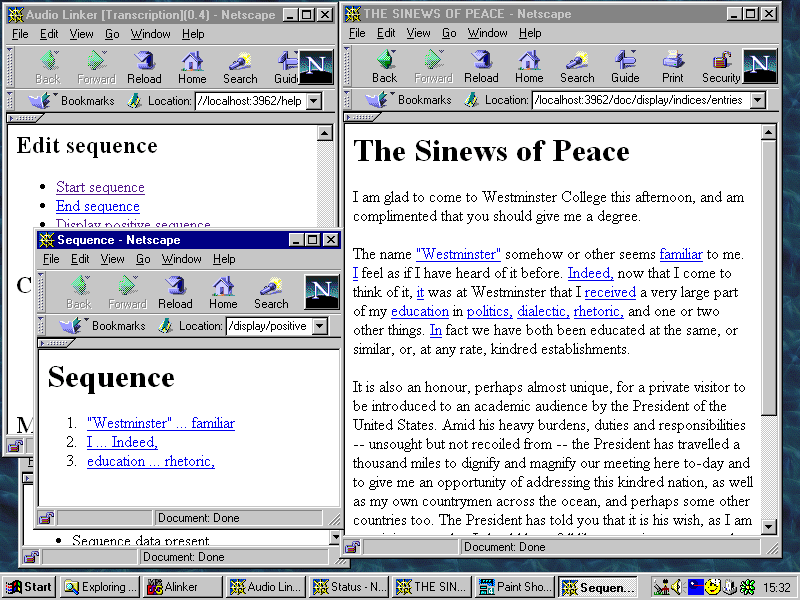The height and width of the screenshot is (600, 800).
Task: Open Bookmarks in the Sinews of Peace window
Action: [x=409, y=99]
